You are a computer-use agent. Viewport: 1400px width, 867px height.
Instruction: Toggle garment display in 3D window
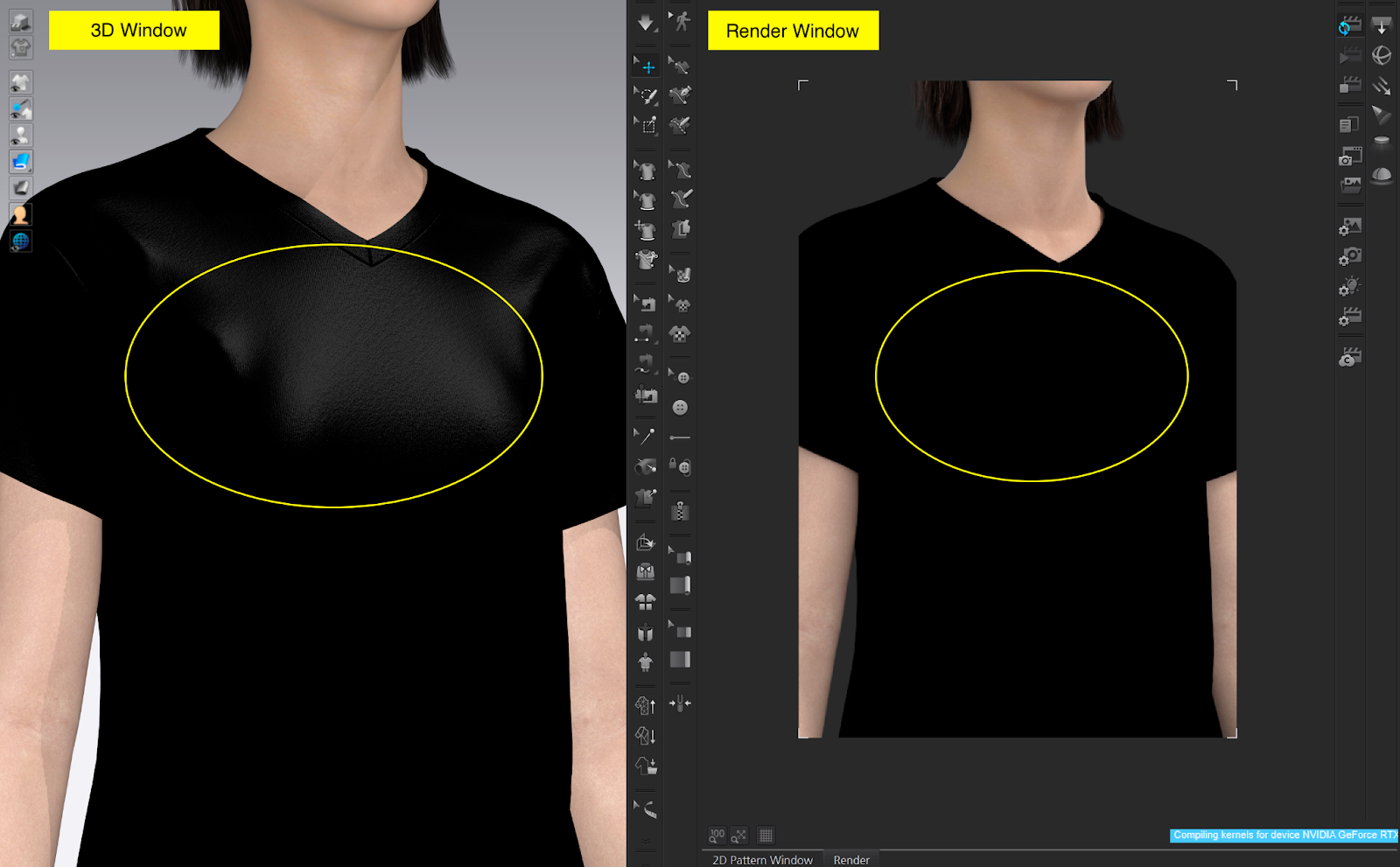21,82
